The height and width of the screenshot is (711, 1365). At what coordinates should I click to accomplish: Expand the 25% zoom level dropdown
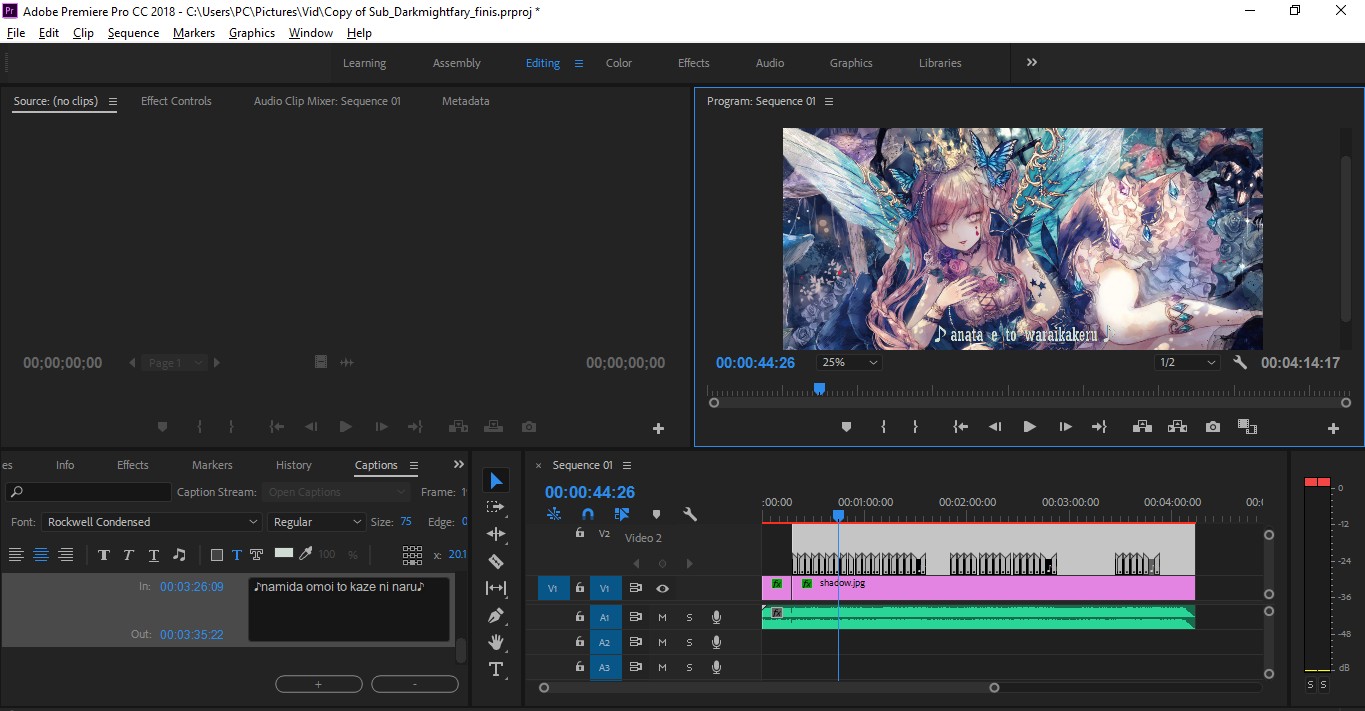pos(850,363)
